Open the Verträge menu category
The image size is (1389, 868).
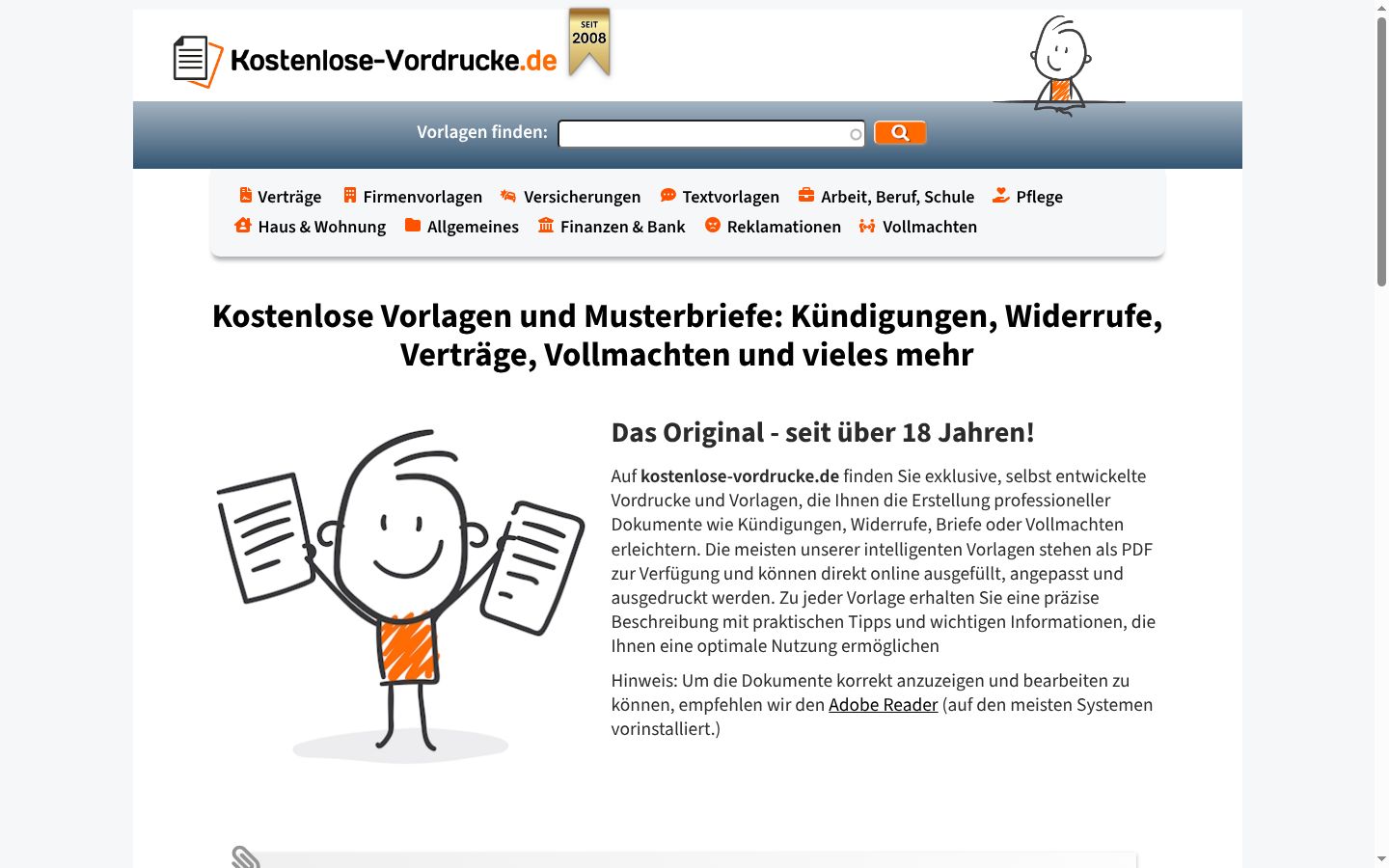point(289,197)
